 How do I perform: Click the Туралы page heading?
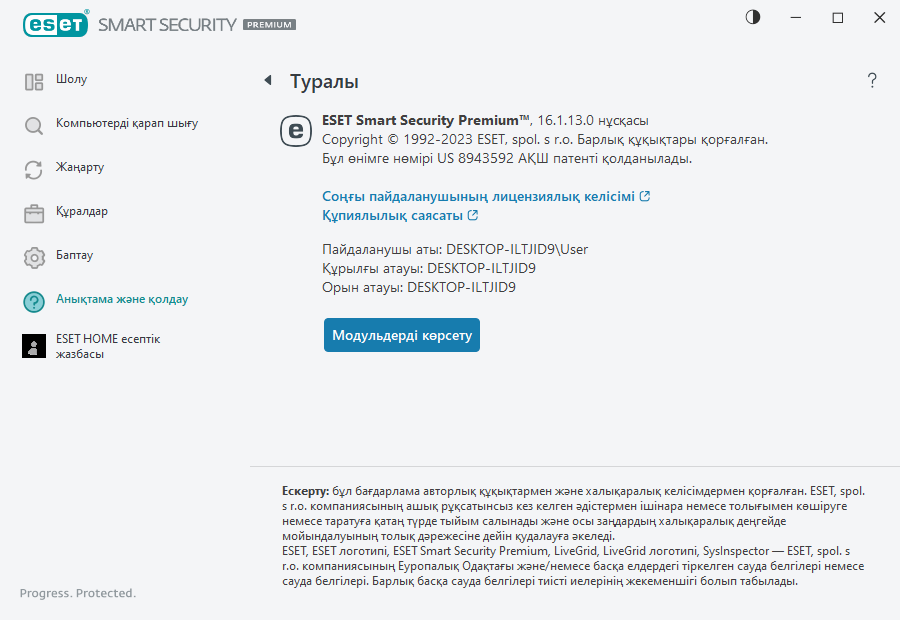(324, 82)
